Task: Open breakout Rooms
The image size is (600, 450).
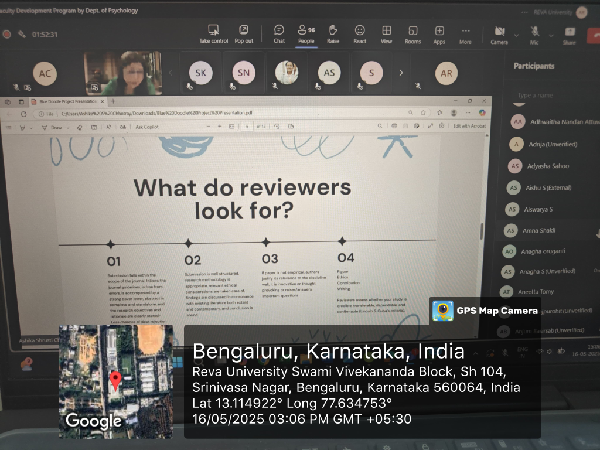Action: click(x=413, y=34)
